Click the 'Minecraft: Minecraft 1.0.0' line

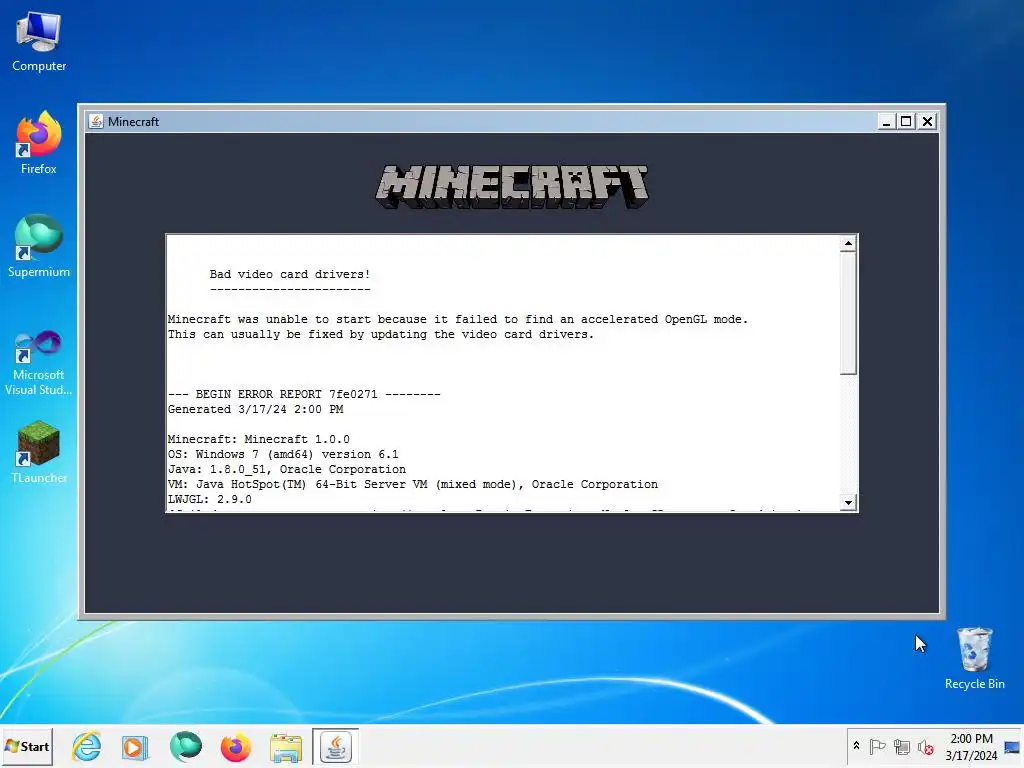pos(259,440)
